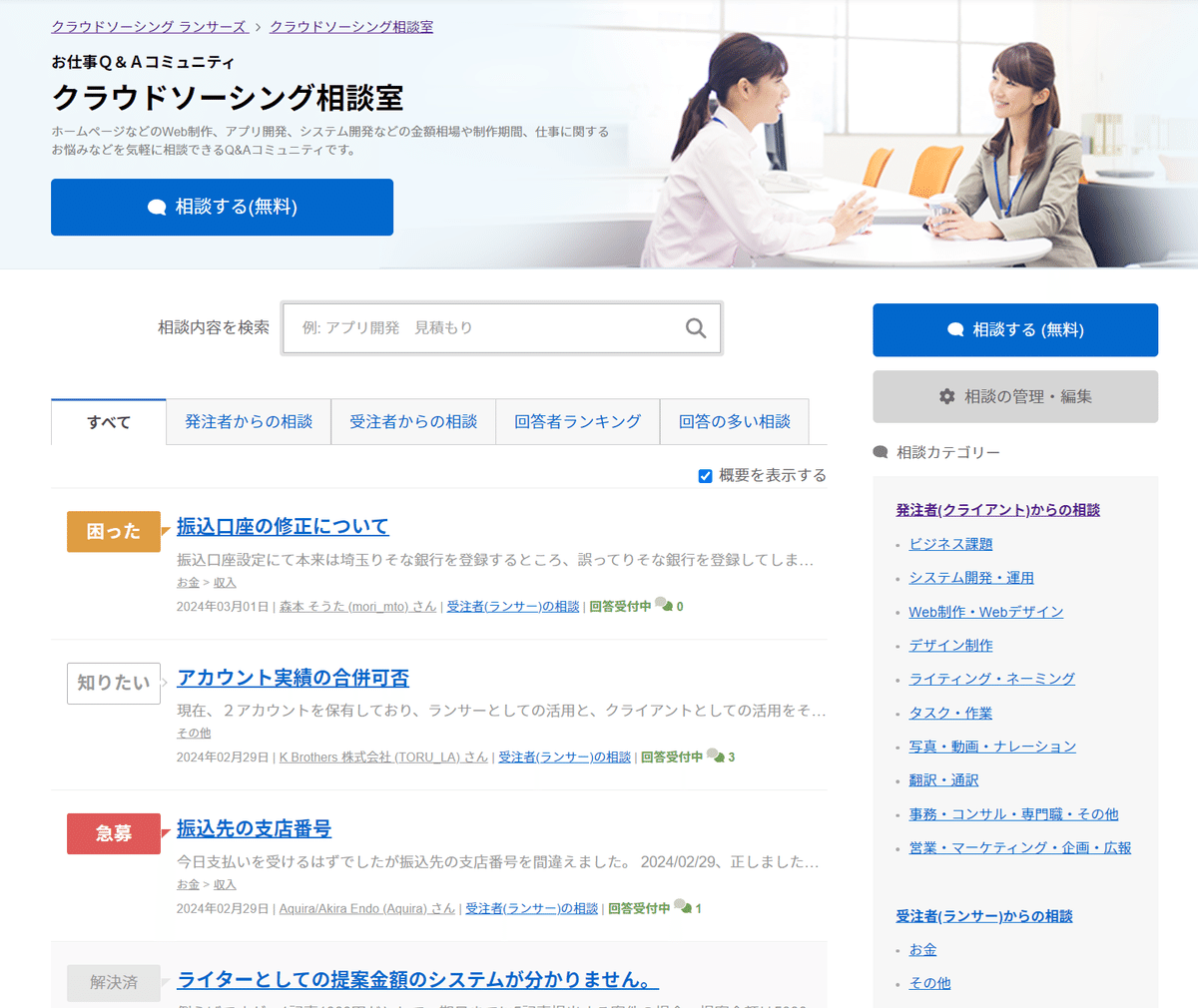
Task: Click 収入 category under 振込口座の修正について
Action: [225, 583]
